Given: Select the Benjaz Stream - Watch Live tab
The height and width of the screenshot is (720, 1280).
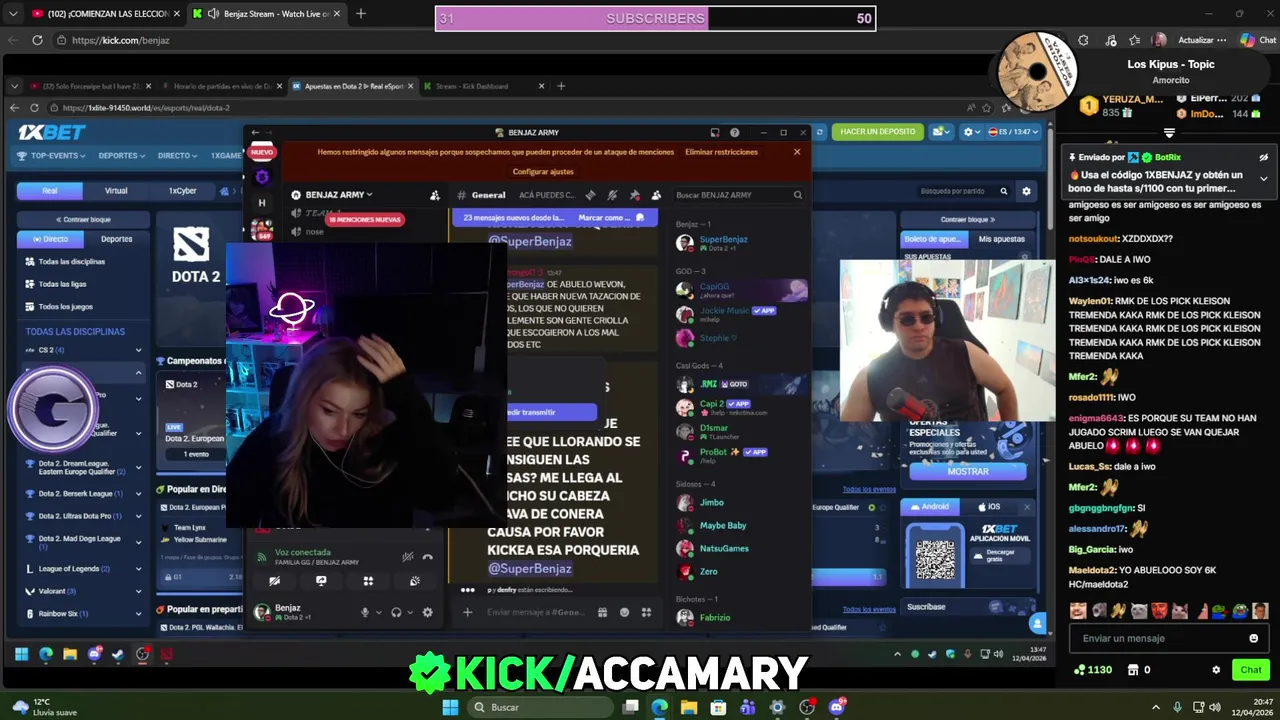Looking at the screenshot, I should click(x=266, y=14).
